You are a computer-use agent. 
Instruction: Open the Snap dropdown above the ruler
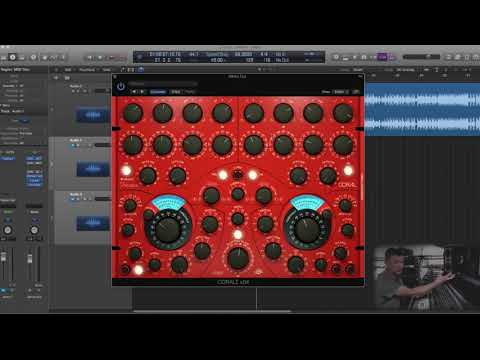(358, 70)
